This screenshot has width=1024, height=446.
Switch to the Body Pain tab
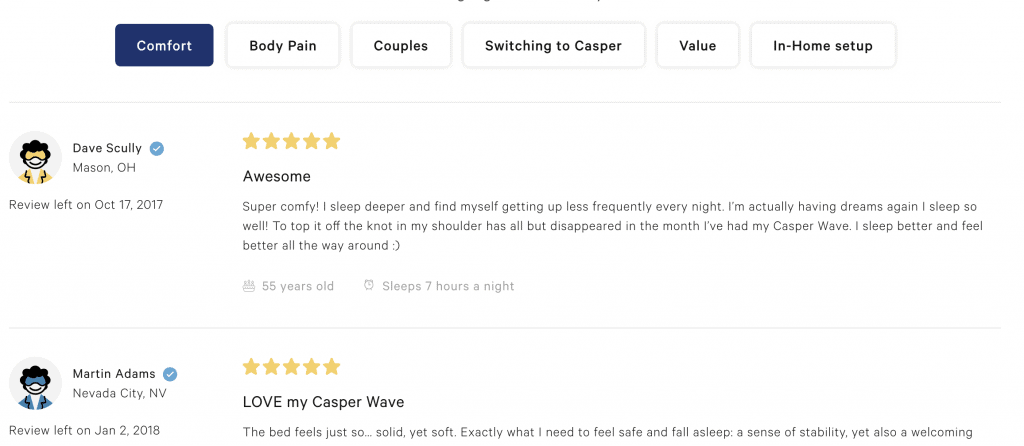tap(282, 46)
